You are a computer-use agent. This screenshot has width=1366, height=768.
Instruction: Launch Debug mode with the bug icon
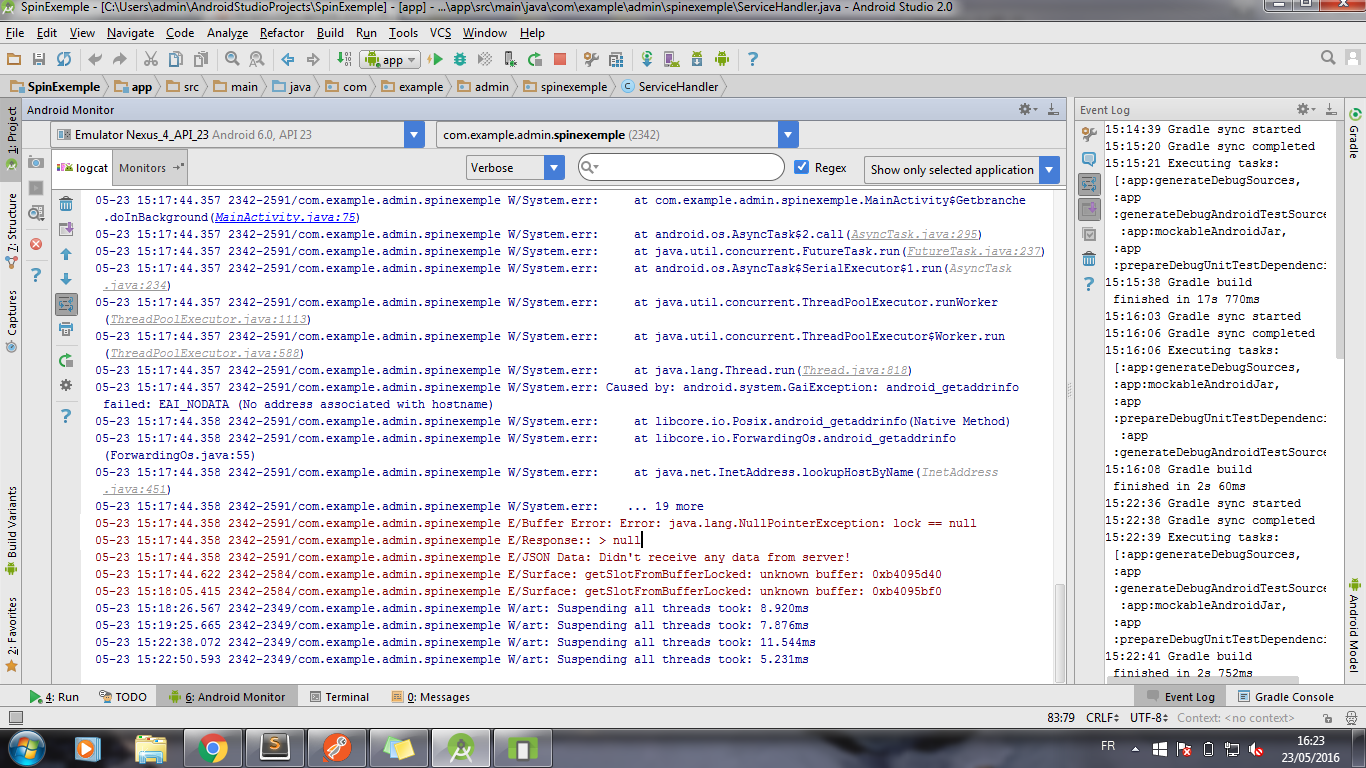[x=460, y=59]
